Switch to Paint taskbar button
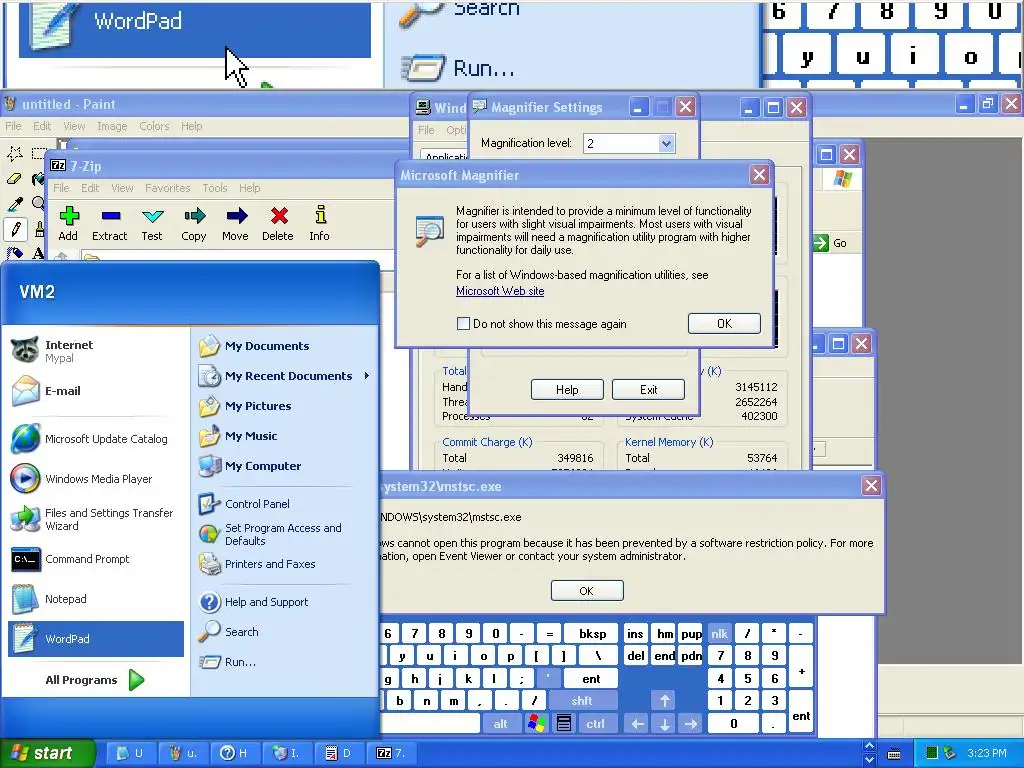 [185, 753]
